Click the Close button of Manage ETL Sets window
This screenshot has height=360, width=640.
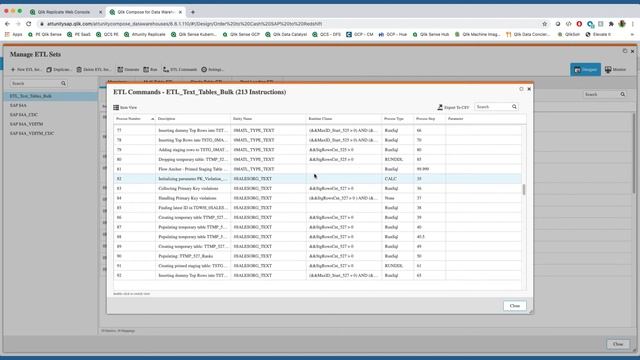(618, 344)
